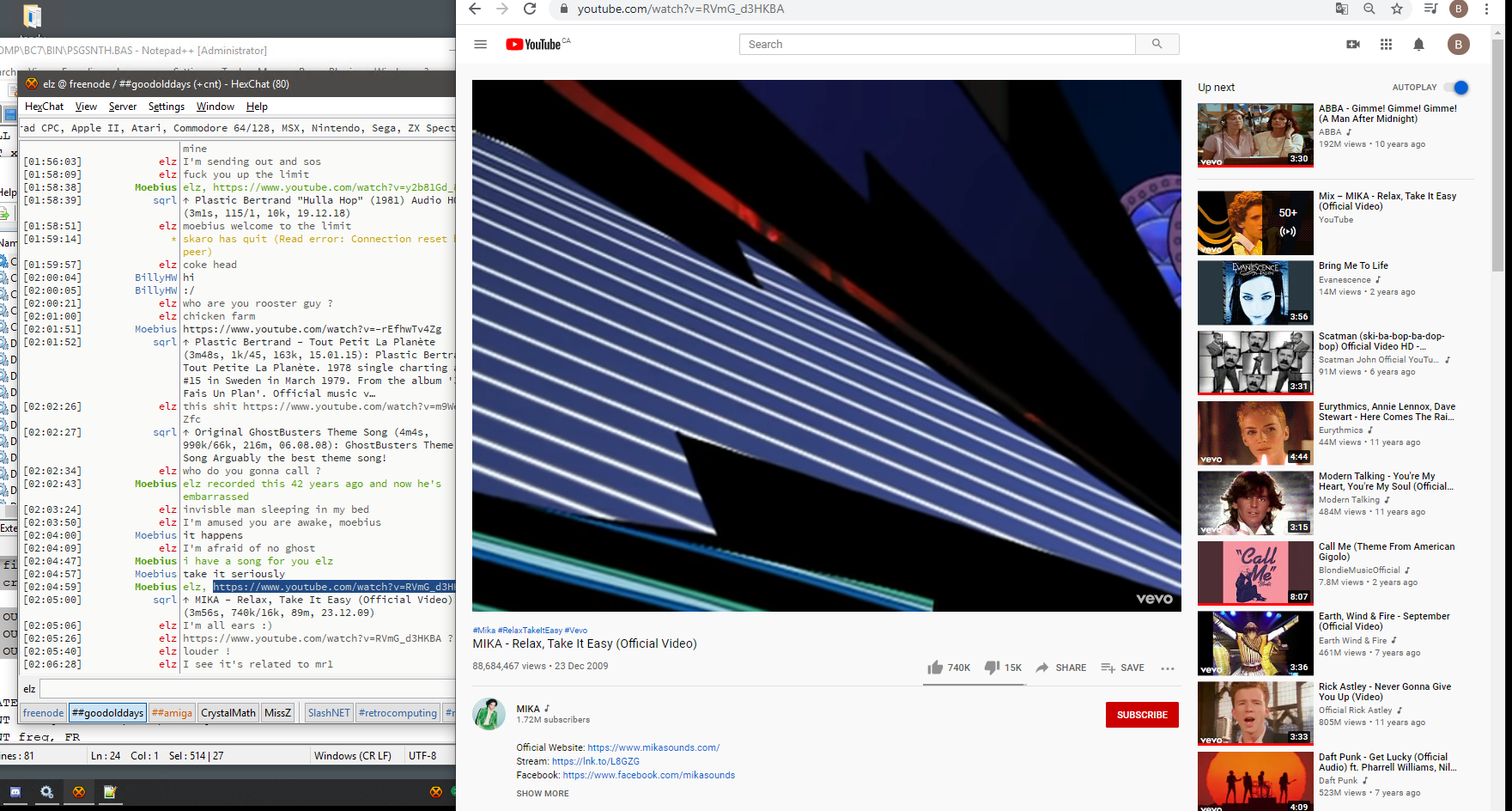Open the ABBA Gimme! Gimme! Gimme! thumbnail
The height and width of the screenshot is (811, 1512).
tap(1255, 136)
